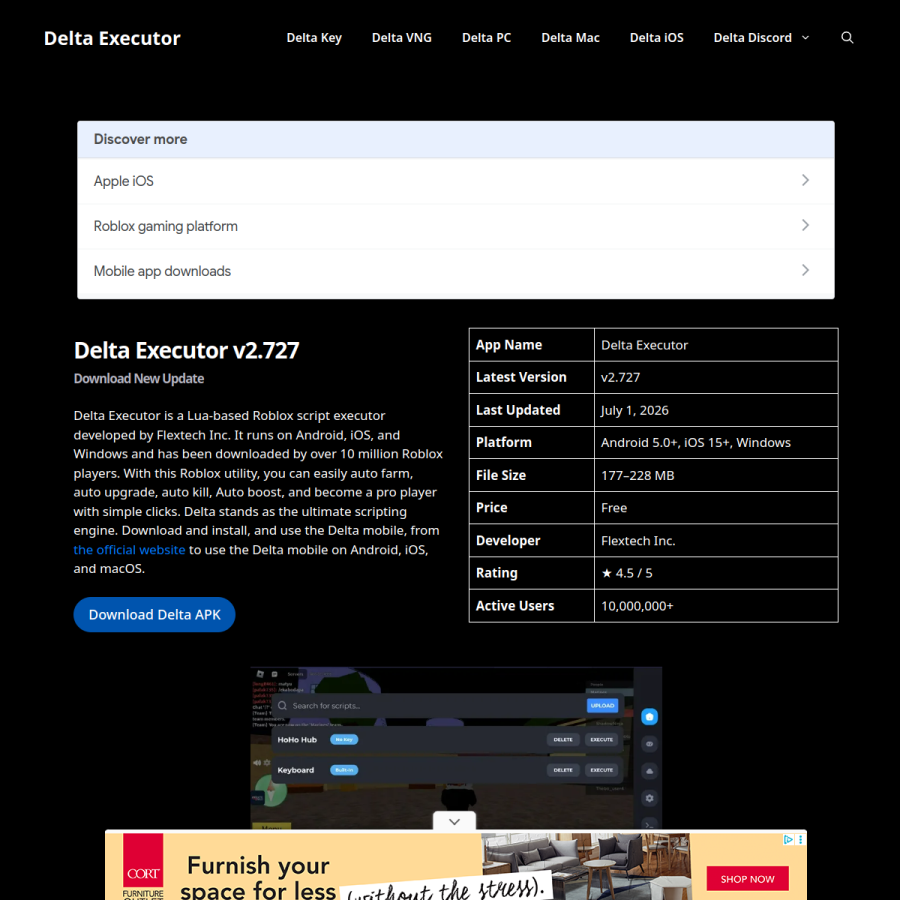Click EXECUTE on the HoHo Hub row

click(x=602, y=740)
